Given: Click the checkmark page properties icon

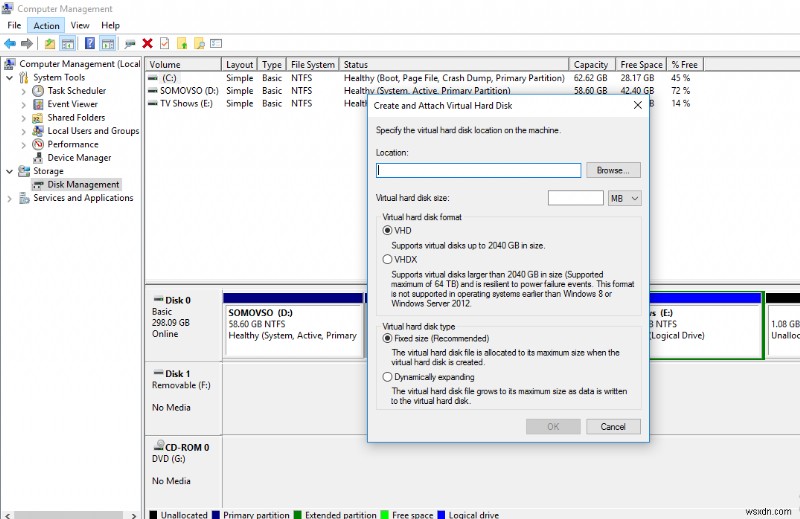Looking at the screenshot, I should tap(164, 43).
